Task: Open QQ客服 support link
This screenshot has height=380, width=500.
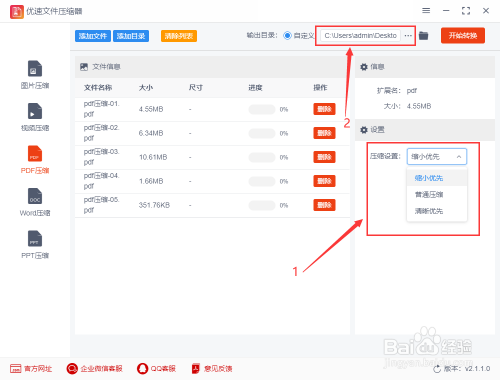Action: coord(156,368)
